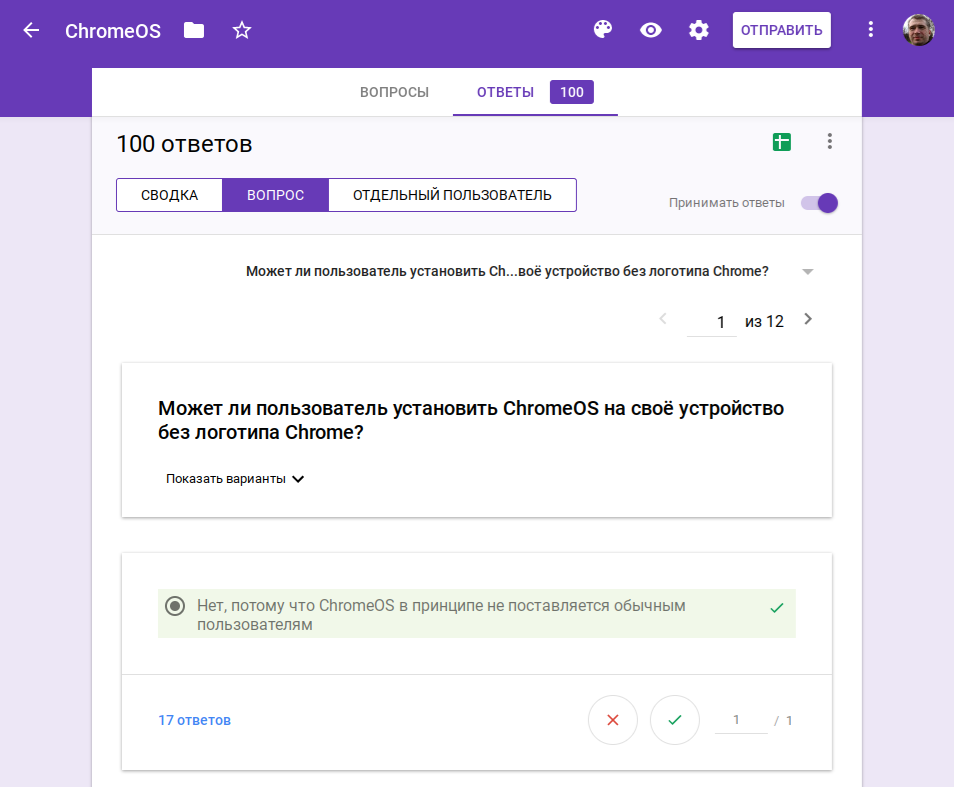Screen dimensions: 954x787
Task: Open the question selector dropdown
Action: [808, 271]
